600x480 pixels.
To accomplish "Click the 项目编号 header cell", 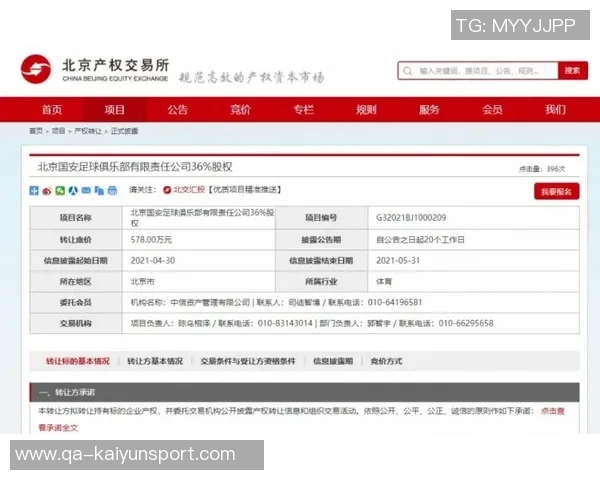I will click(321, 218).
